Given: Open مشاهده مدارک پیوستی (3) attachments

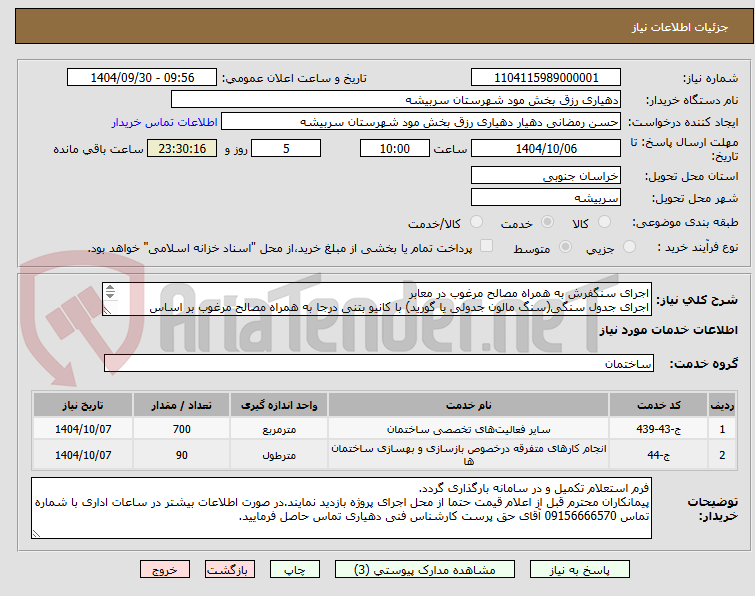Looking at the screenshot, I should coord(425,569).
